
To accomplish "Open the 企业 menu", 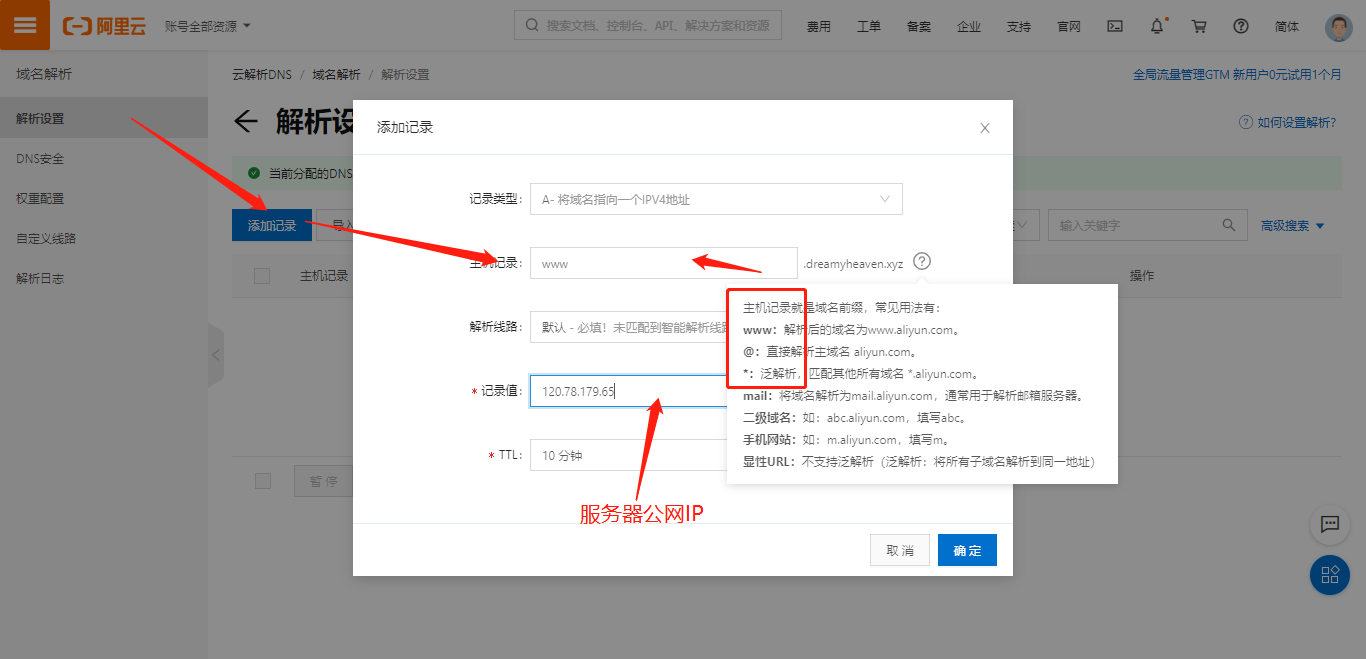I will pos(969,27).
